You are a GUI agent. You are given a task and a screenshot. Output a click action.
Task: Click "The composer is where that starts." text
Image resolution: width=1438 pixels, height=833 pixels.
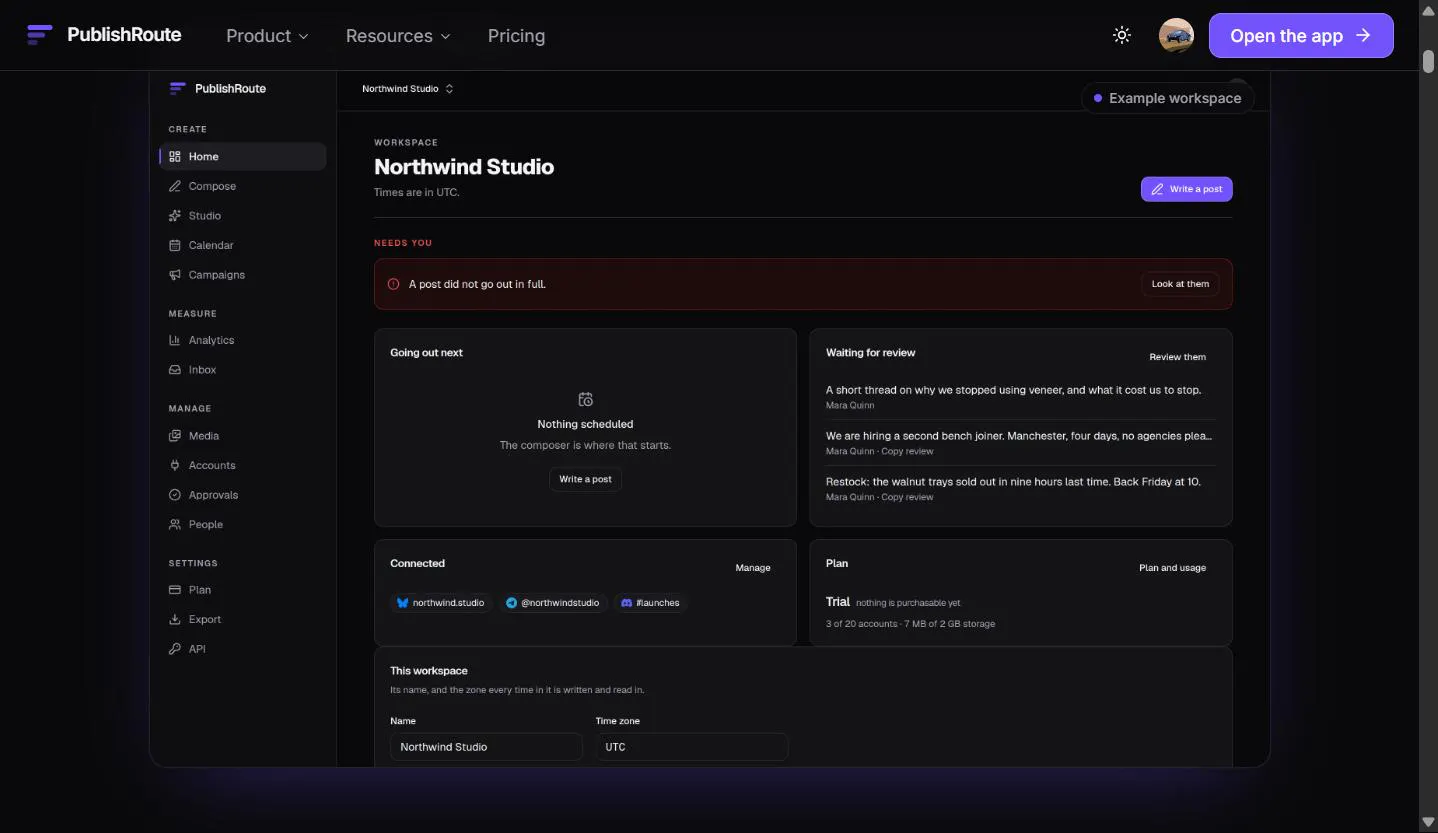[x=585, y=445]
